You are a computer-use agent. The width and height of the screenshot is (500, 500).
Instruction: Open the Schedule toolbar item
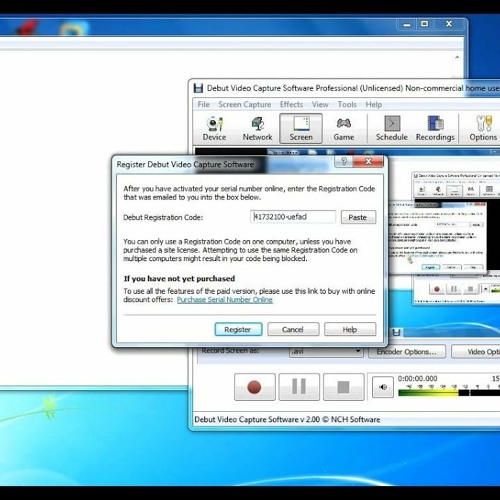click(392, 129)
